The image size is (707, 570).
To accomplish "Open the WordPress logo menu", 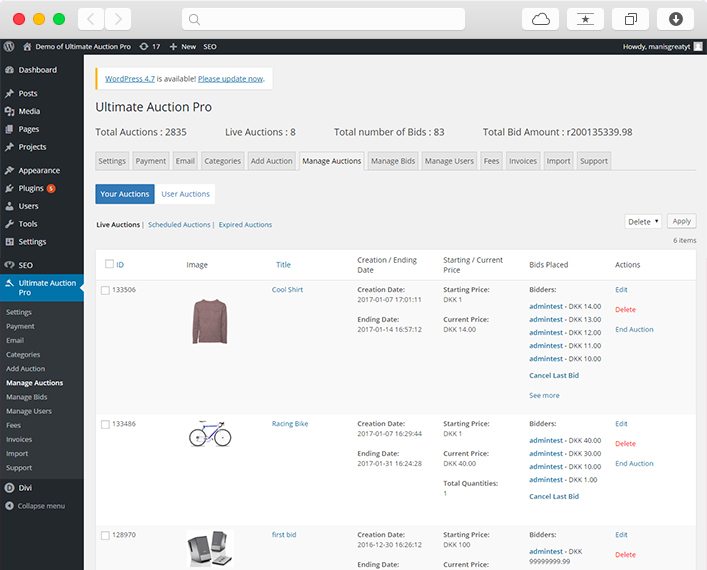I will (9, 46).
